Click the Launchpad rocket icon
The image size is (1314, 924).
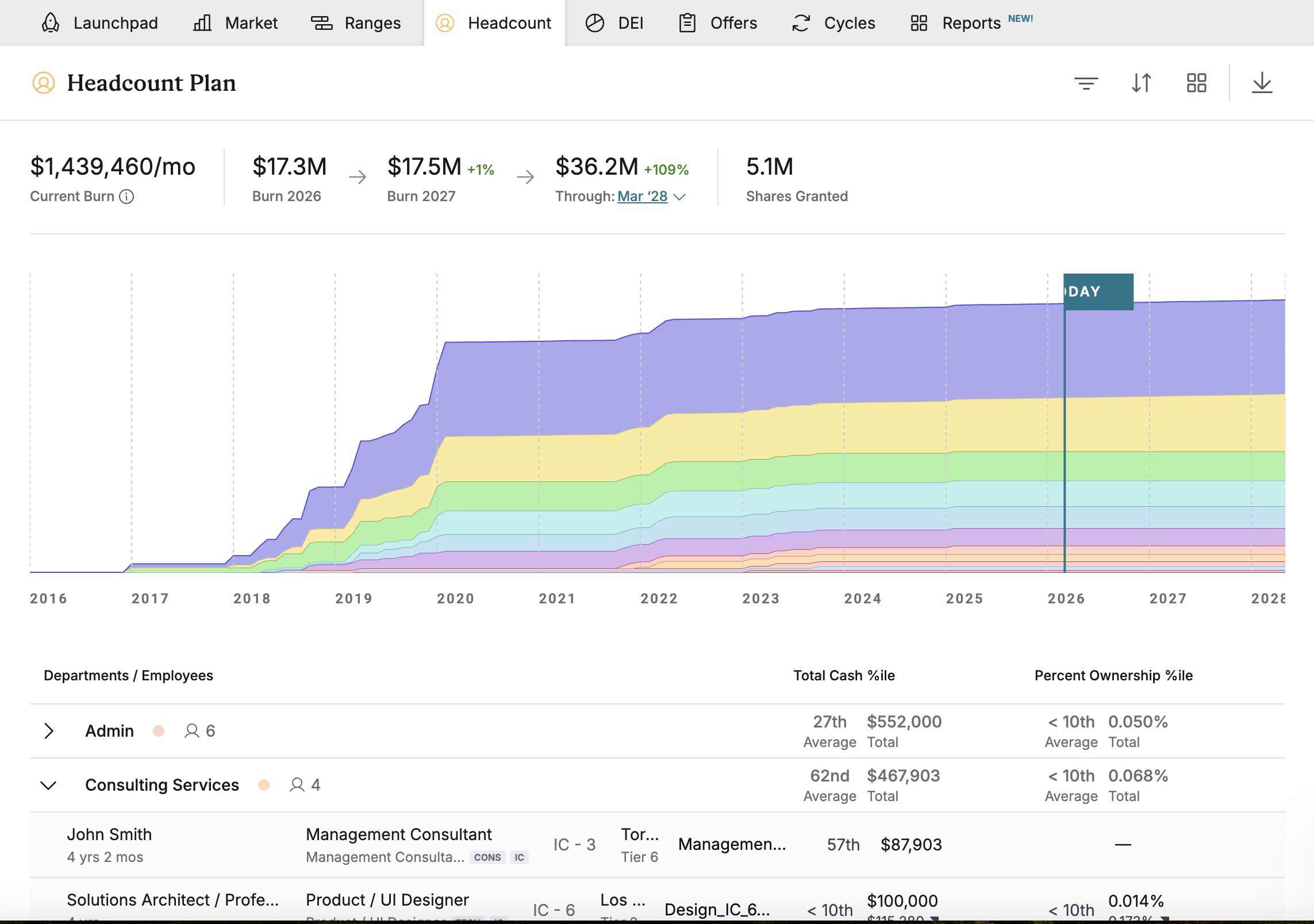click(x=51, y=23)
